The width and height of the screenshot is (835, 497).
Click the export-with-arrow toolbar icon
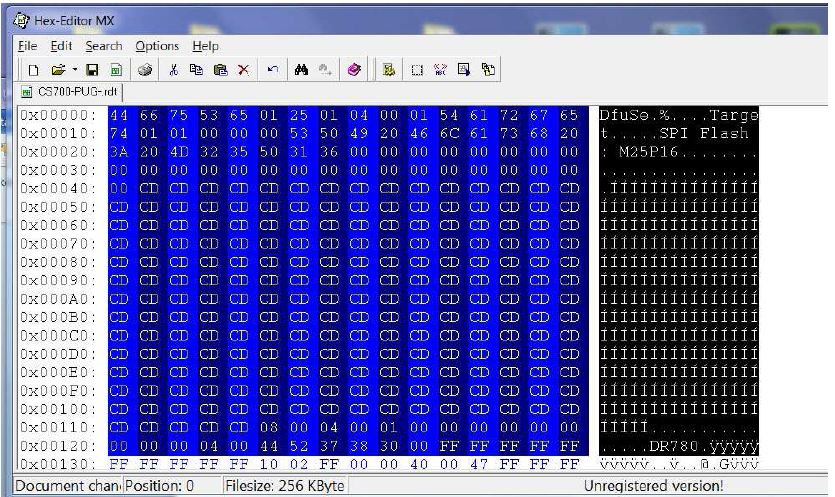(464, 70)
